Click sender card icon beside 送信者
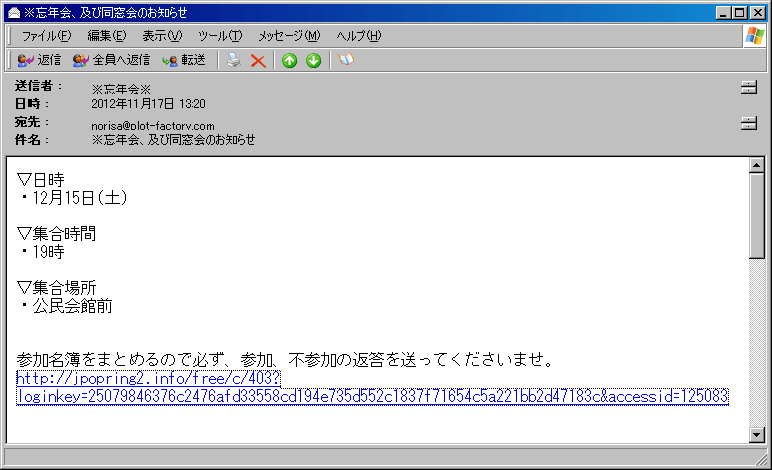The width and height of the screenshot is (772, 470). pos(748,88)
